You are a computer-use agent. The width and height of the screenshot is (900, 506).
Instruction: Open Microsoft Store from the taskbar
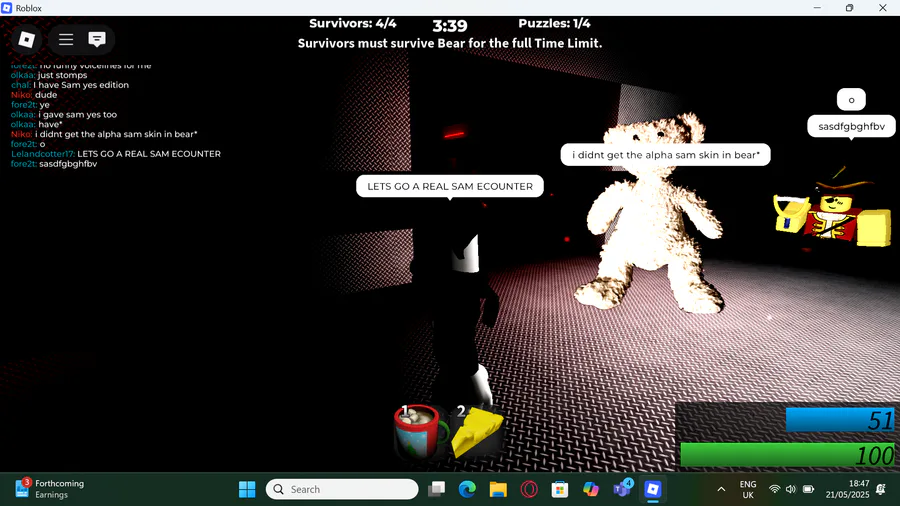(560, 489)
